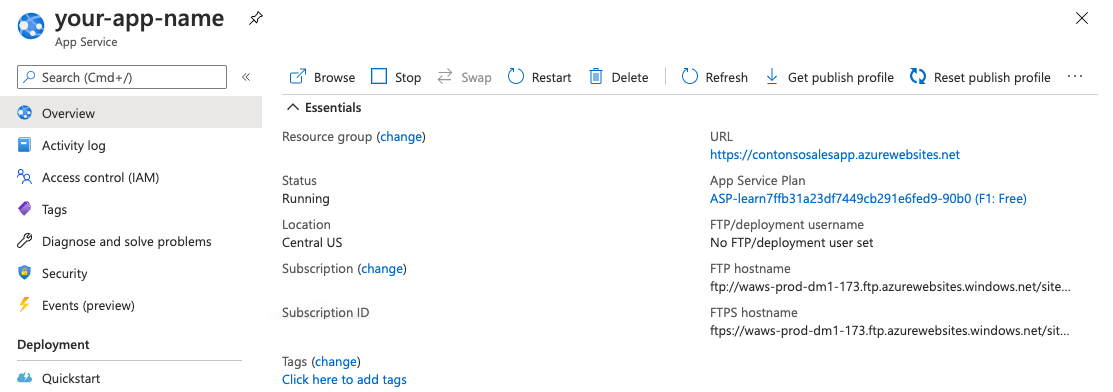Open the ASP-learn App Service Plan link

868,199
